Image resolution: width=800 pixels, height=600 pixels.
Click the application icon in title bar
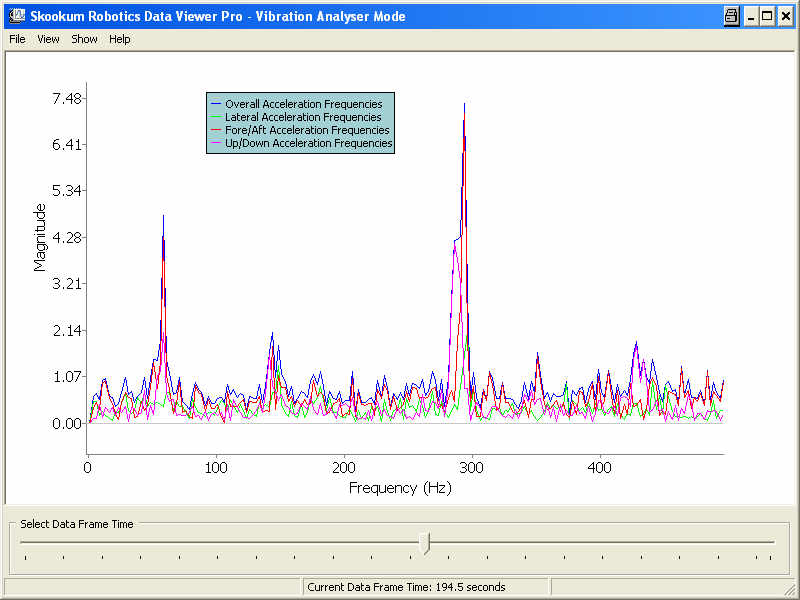tap(17, 16)
